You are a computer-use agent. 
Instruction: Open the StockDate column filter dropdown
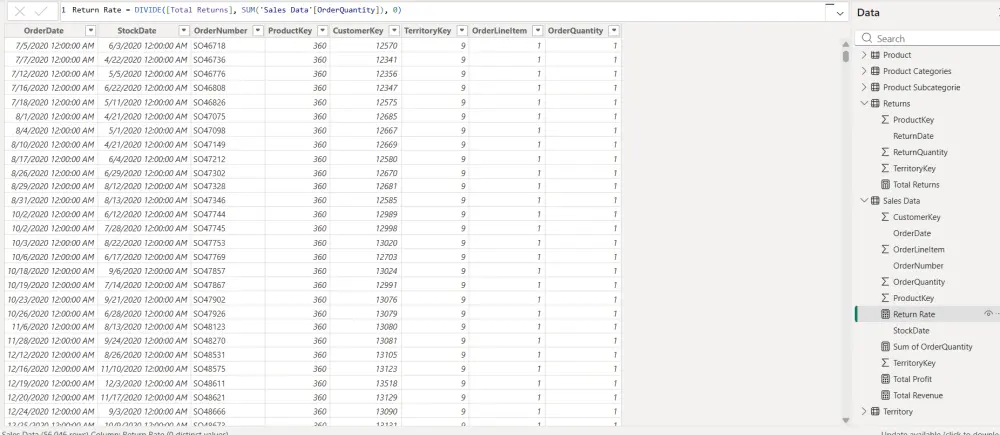pyautogui.click(x=184, y=31)
